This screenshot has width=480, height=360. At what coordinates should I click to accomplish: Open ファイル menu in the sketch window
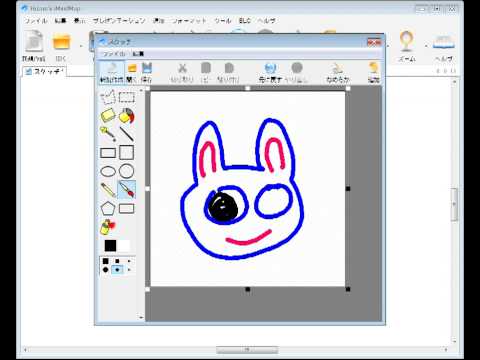(x=113, y=54)
